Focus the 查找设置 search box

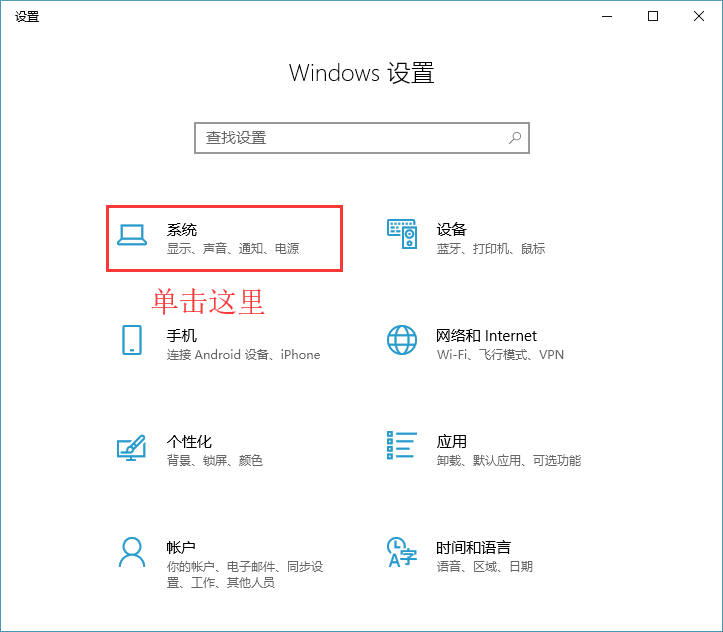pos(362,138)
